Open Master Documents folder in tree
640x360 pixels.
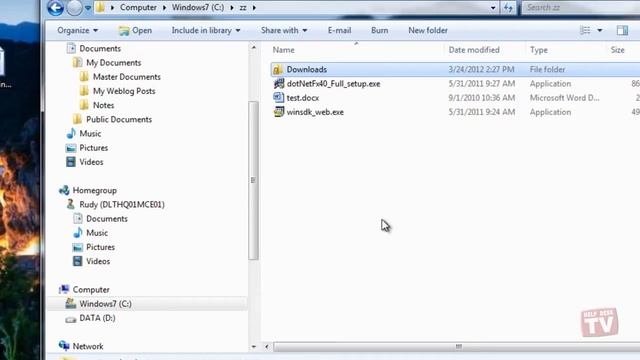tap(127, 77)
